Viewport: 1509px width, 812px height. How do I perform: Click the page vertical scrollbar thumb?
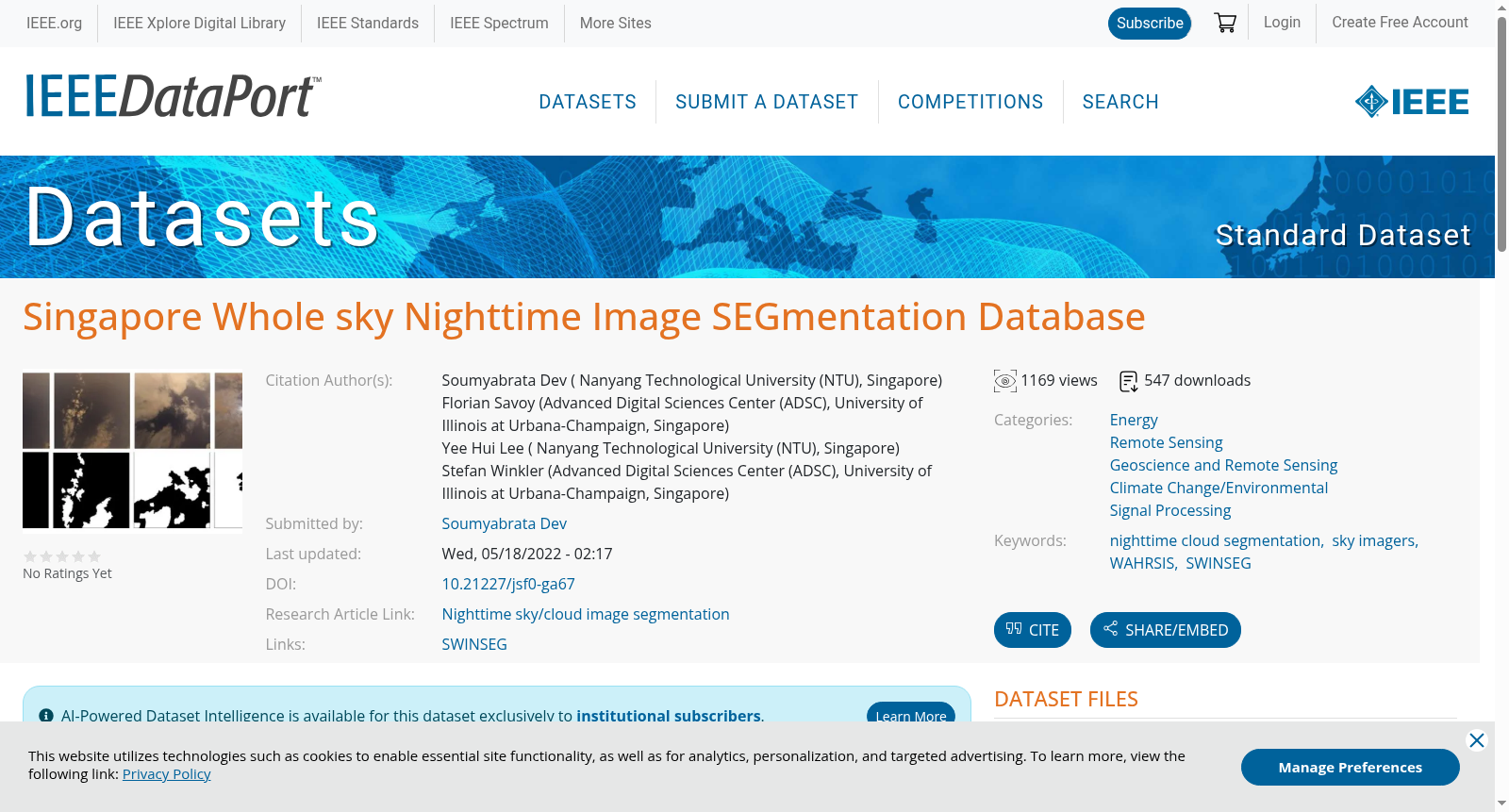pos(1501,132)
